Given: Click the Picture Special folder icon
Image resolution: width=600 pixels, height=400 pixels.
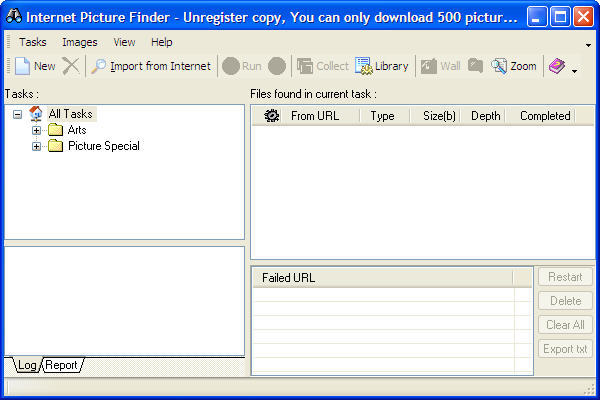Looking at the screenshot, I should [55, 146].
